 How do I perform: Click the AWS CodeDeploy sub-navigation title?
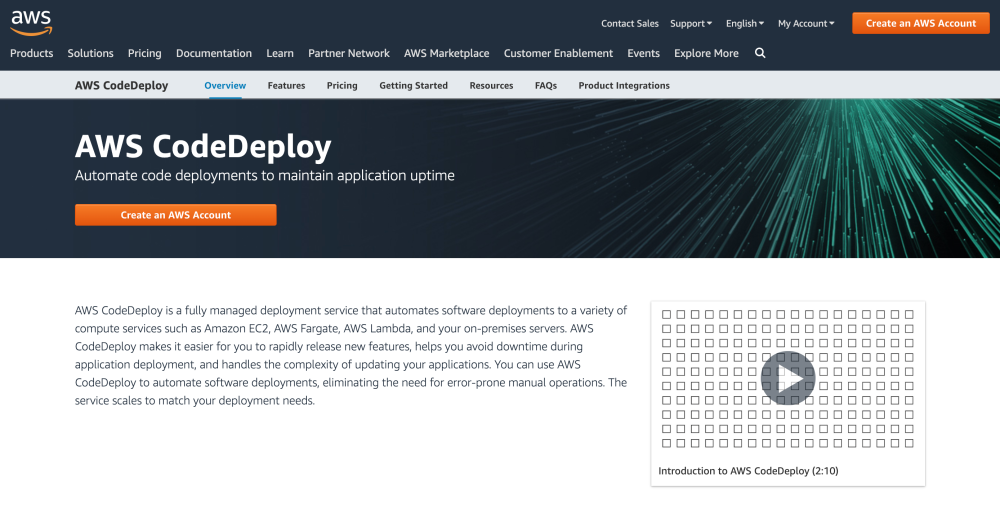point(121,85)
